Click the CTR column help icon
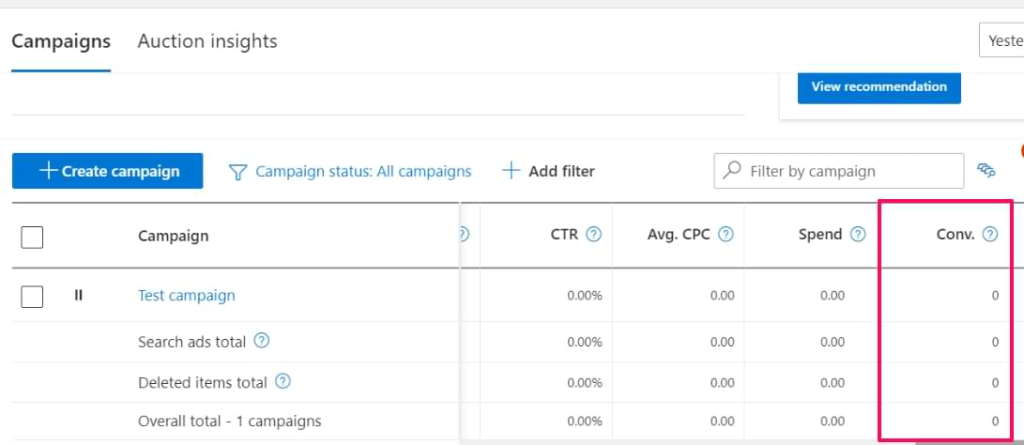This screenshot has width=1024, height=445. click(593, 234)
